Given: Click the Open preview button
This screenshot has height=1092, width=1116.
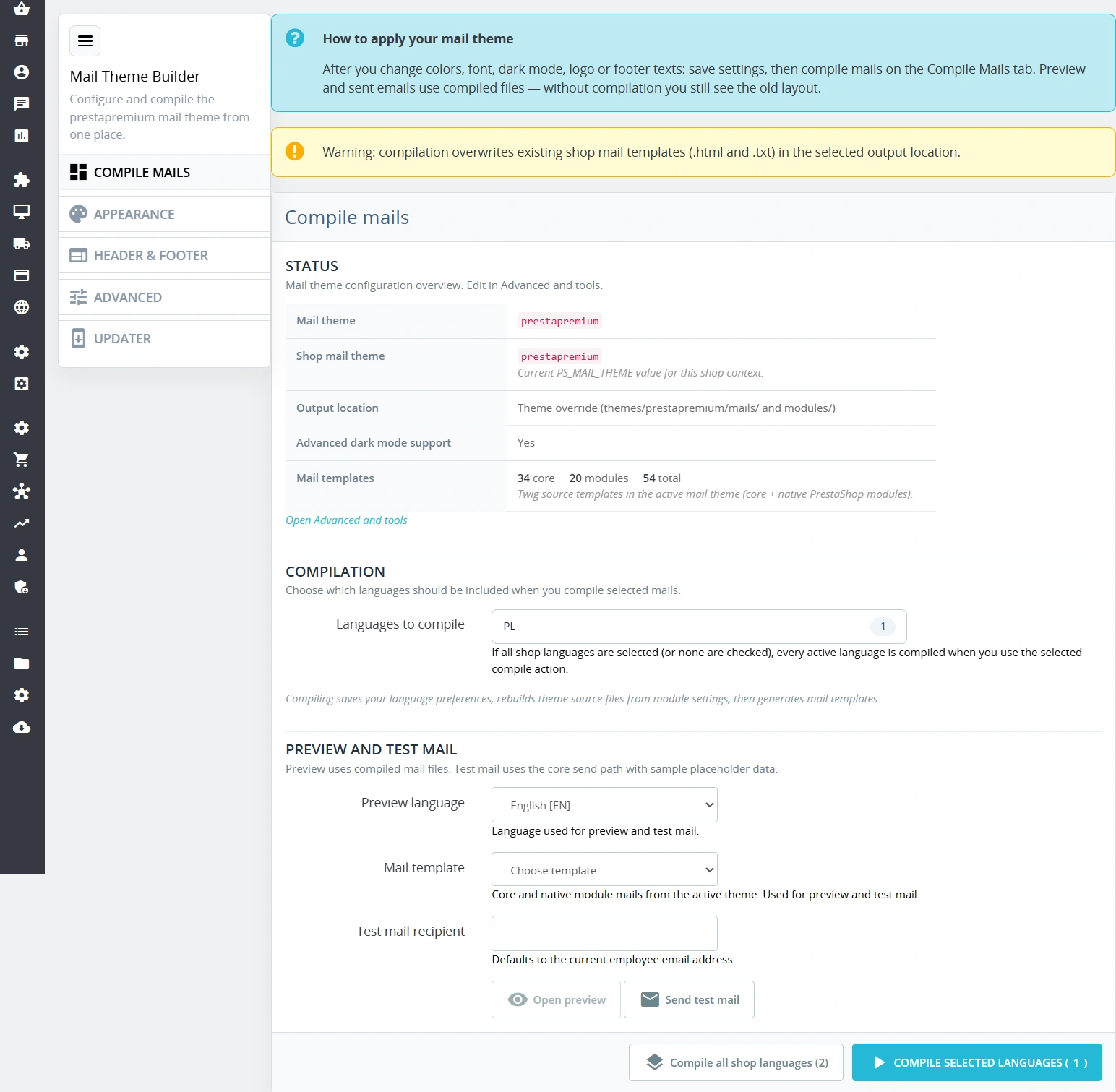Looking at the screenshot, I should tap(556, 999).
